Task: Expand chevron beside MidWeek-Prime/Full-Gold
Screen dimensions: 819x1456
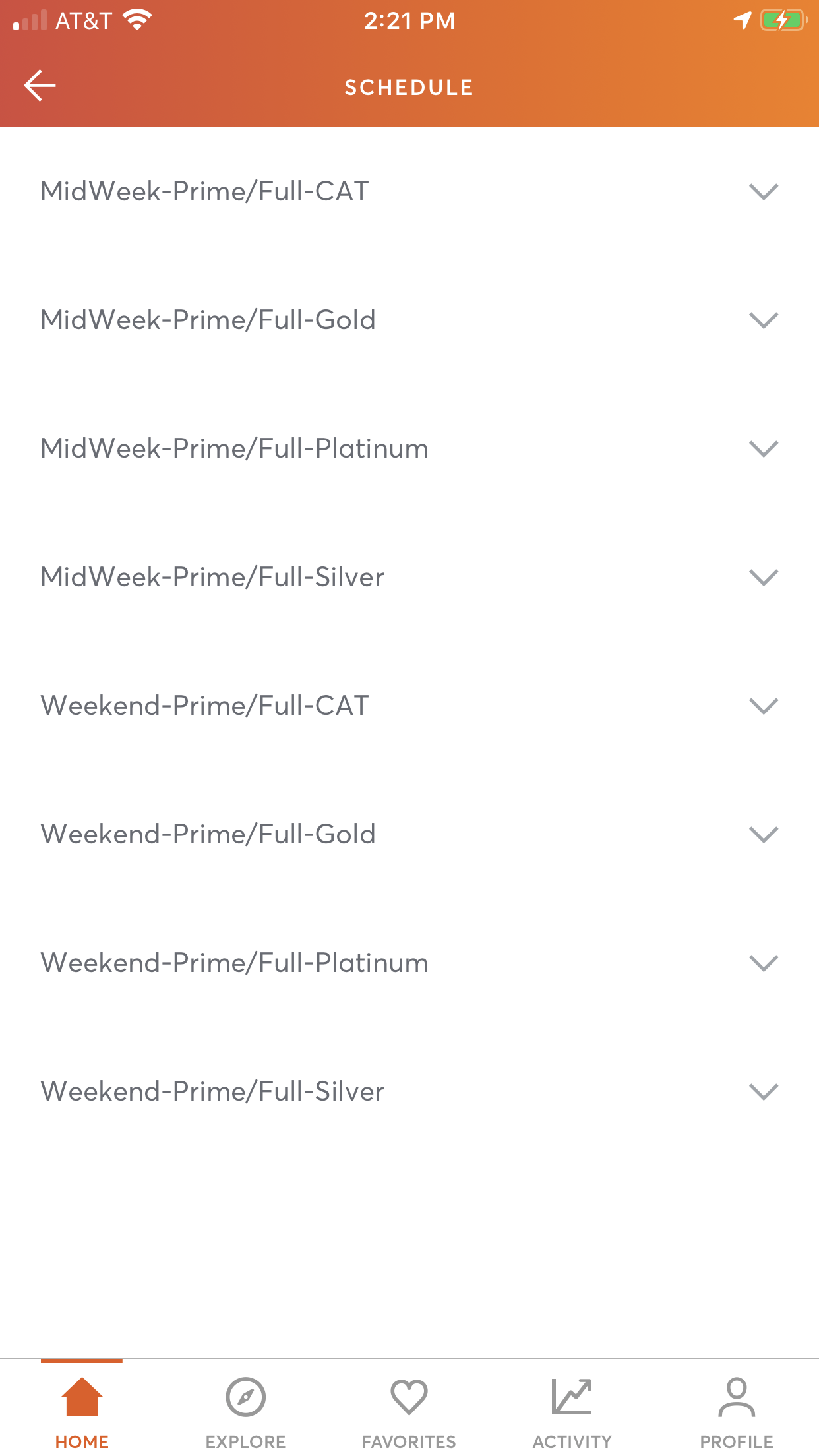Action: 764,320
